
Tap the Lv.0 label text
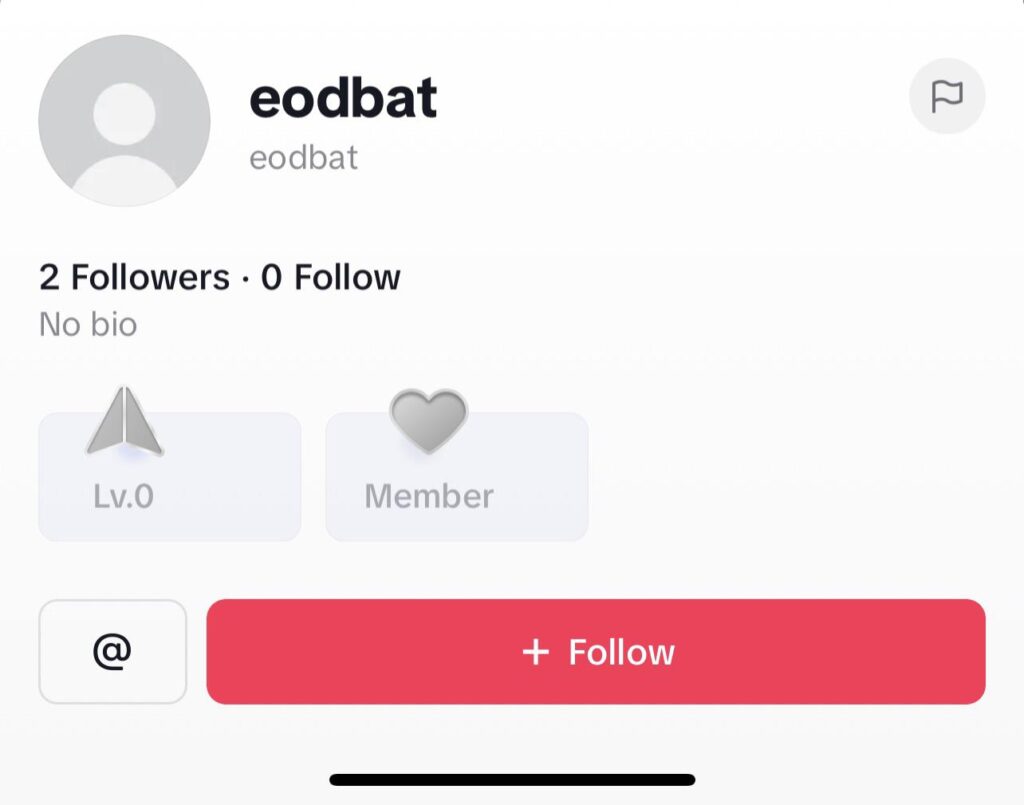click(123, 496)
